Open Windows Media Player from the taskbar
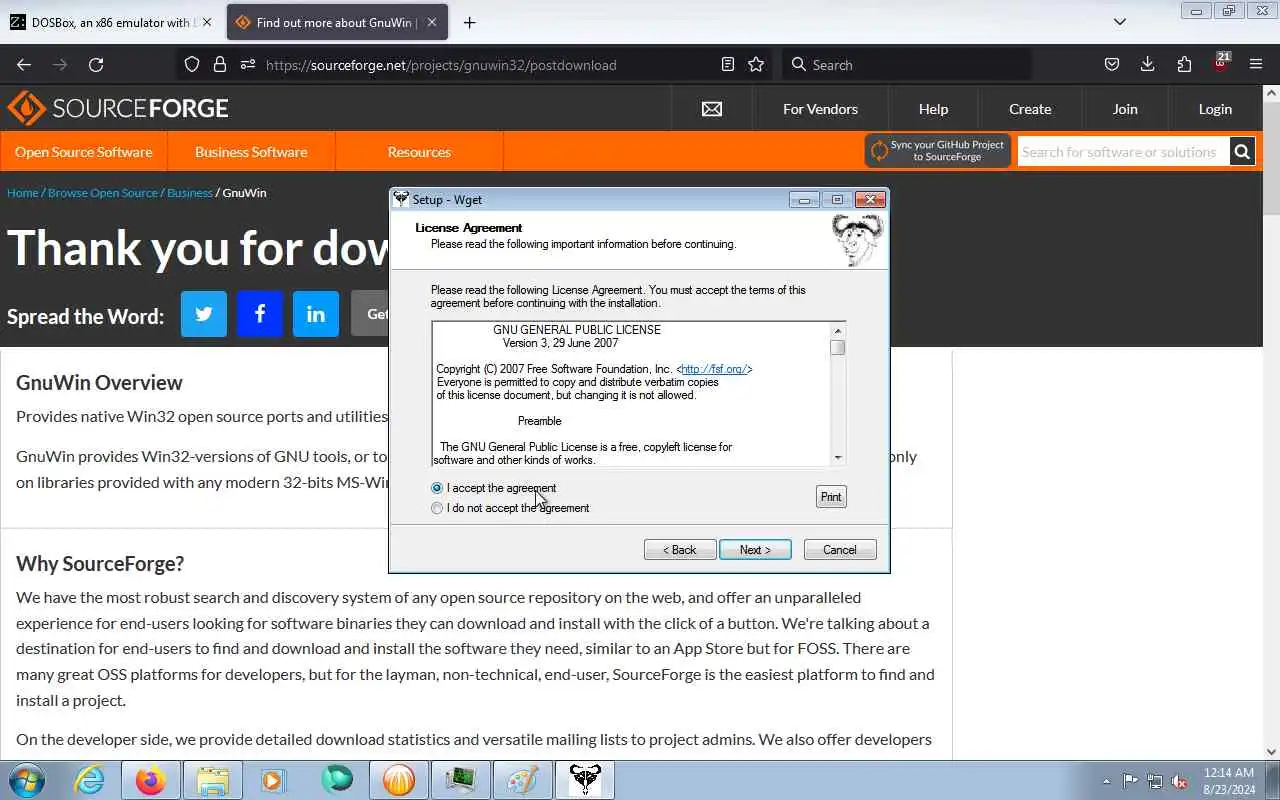Viewport: 1280px width, 800px height. pyautogui.click(x=275, y=780)
